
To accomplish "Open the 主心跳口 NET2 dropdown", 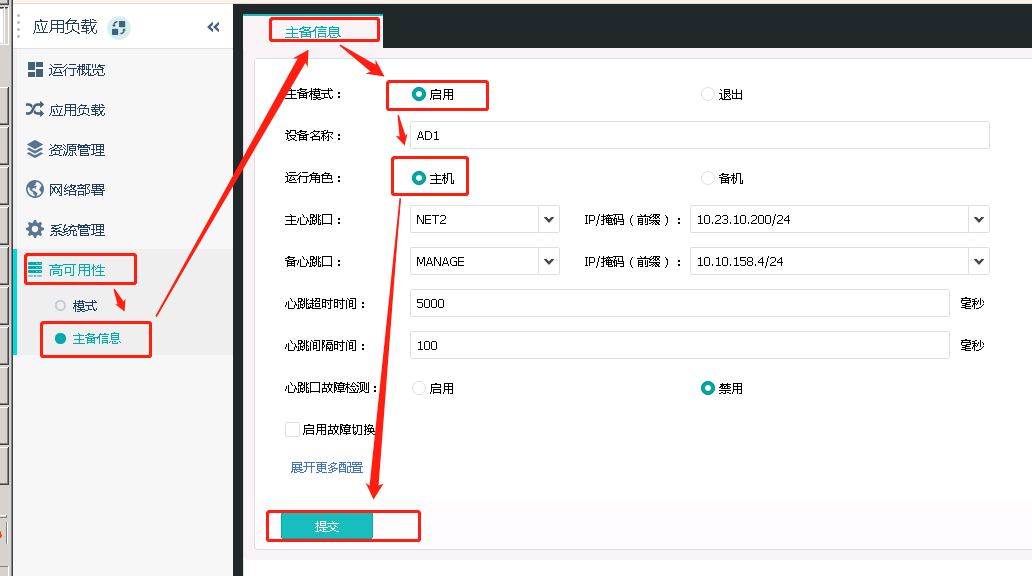I will click(549, 219).
